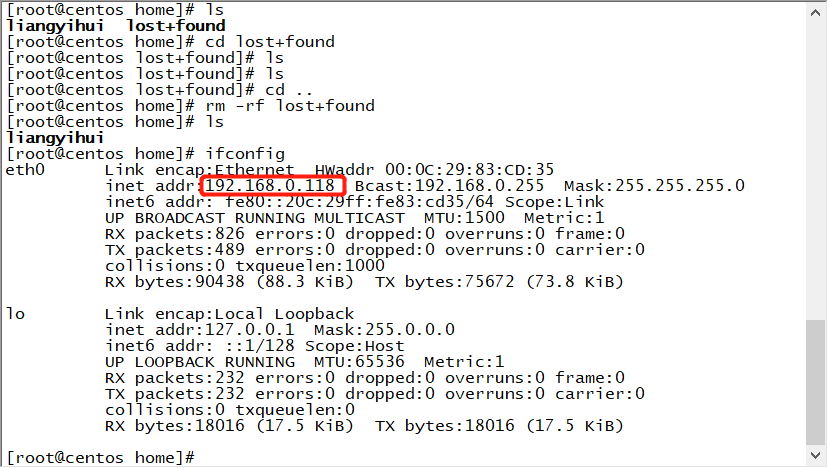Click the highlighted IP address 192.168.0.118
The image size is (828, 468).
274,186
